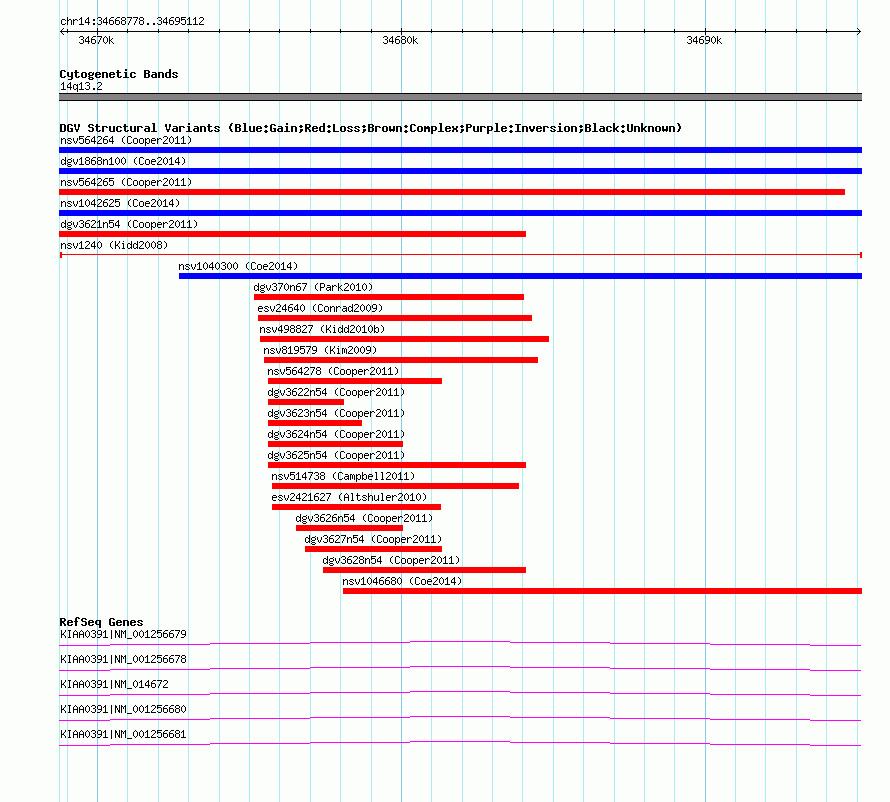Select the dgv1868n100 (Coe2014) variant label
This screenshot has width=890, height=802.
tap(123, 161)
